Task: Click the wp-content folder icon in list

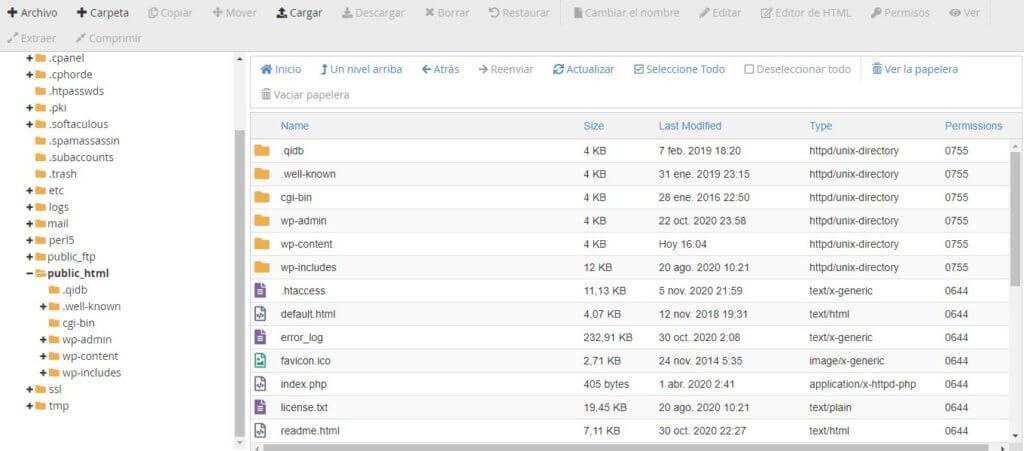Action: pos(262,244)
